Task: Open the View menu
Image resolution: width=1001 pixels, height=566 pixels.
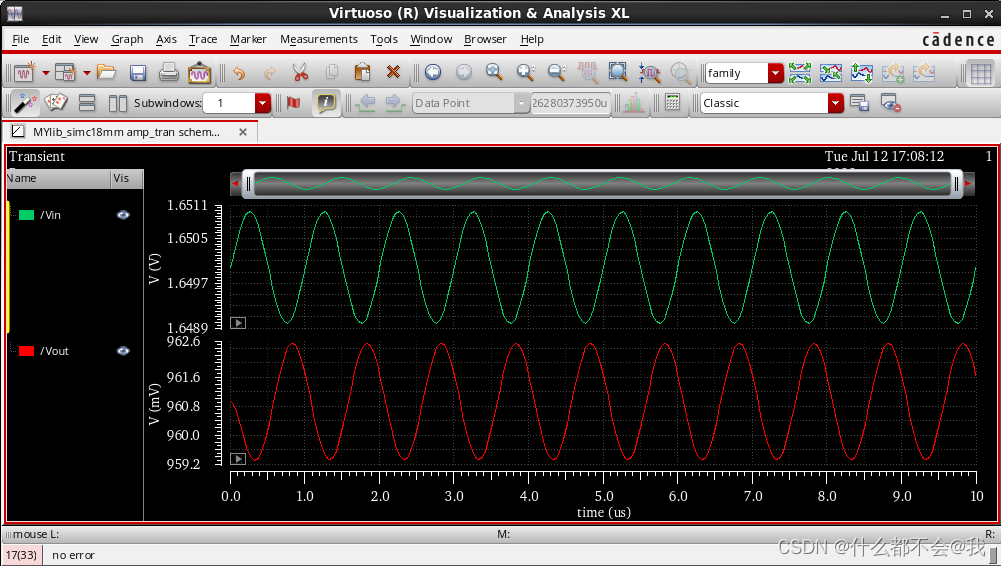Action: point(86,39)
